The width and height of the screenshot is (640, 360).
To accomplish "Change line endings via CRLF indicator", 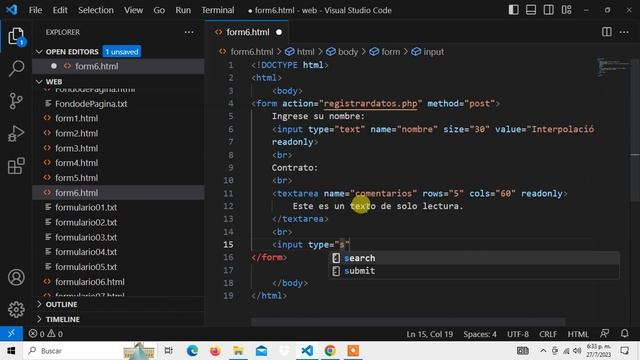I will [548, 334].
